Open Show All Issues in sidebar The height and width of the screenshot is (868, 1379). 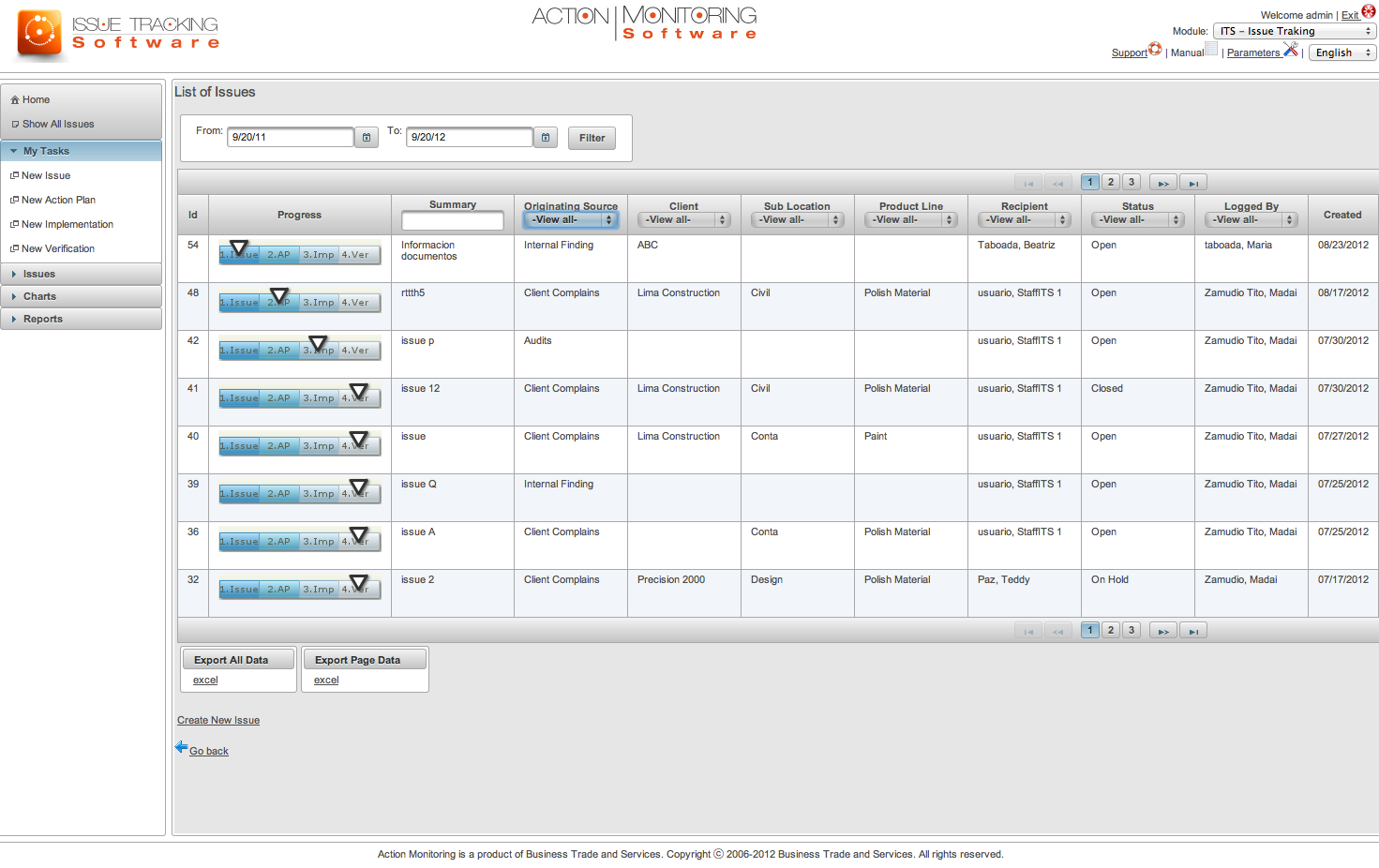click(x=58, y=124)
